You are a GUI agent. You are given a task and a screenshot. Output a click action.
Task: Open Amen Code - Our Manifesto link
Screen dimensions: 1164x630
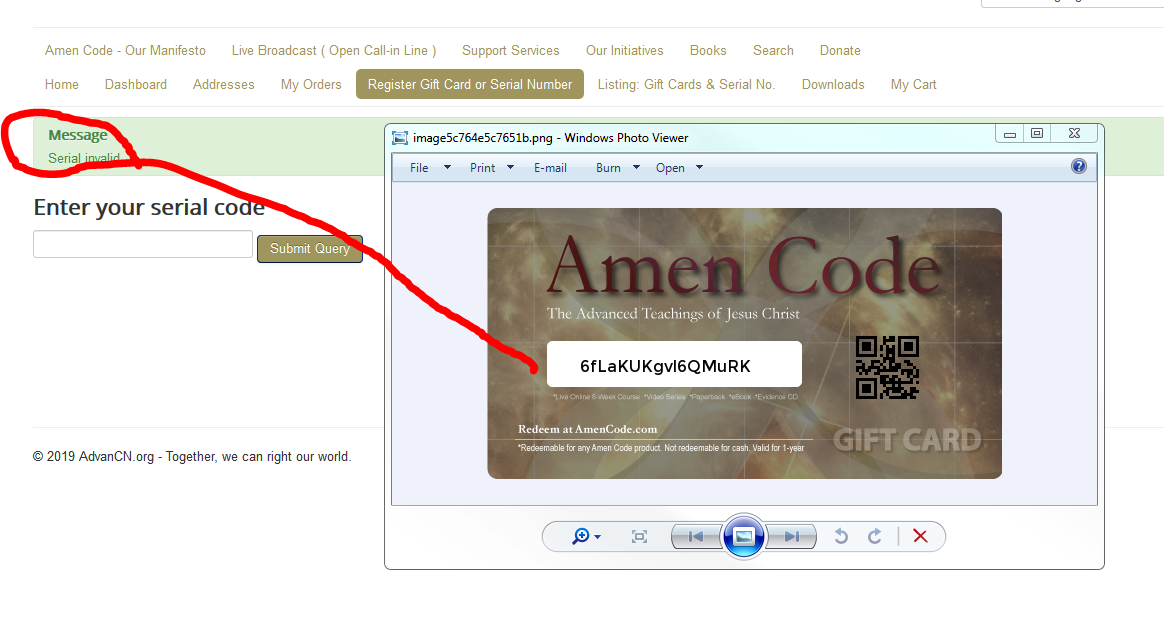pyautogui.click(x=125, y=50)
